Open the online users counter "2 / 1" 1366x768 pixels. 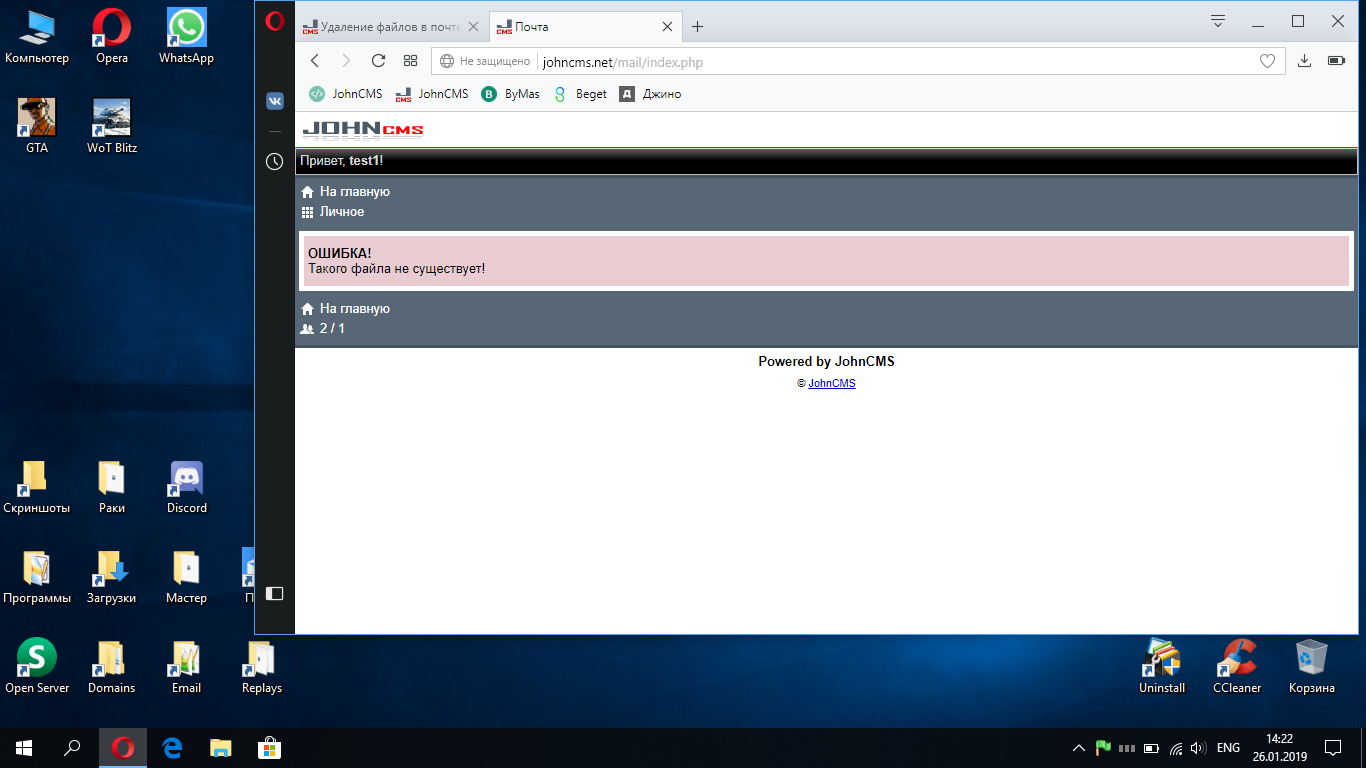(x=332, y=329)
